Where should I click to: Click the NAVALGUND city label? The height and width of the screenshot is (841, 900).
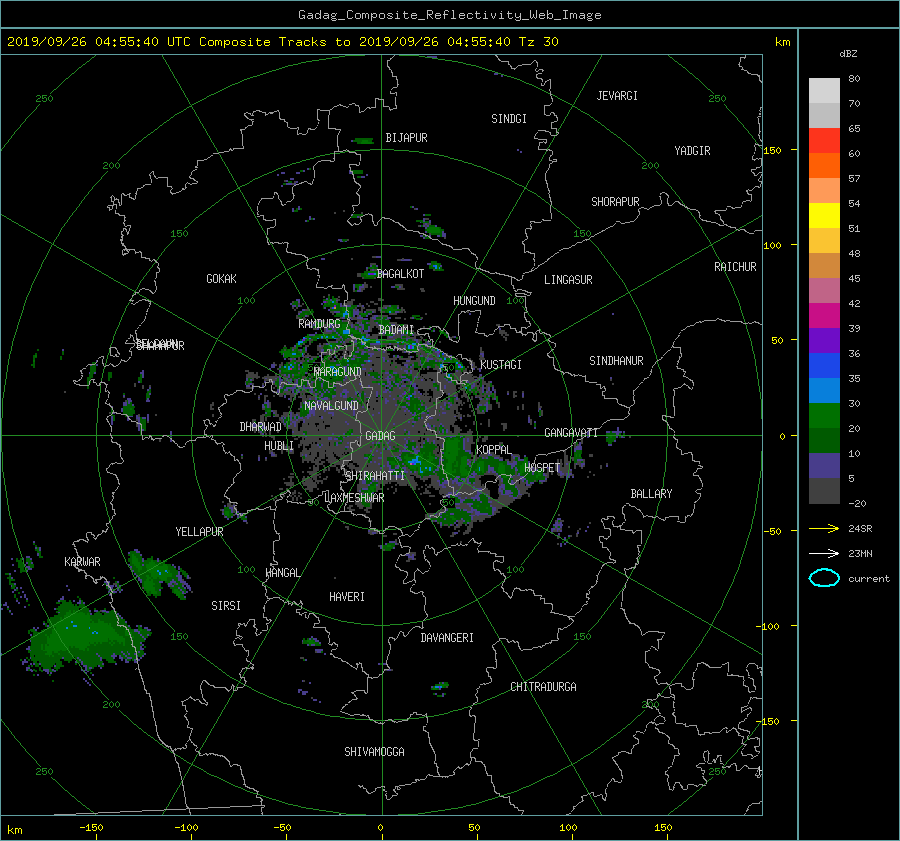tap(331, 406)
